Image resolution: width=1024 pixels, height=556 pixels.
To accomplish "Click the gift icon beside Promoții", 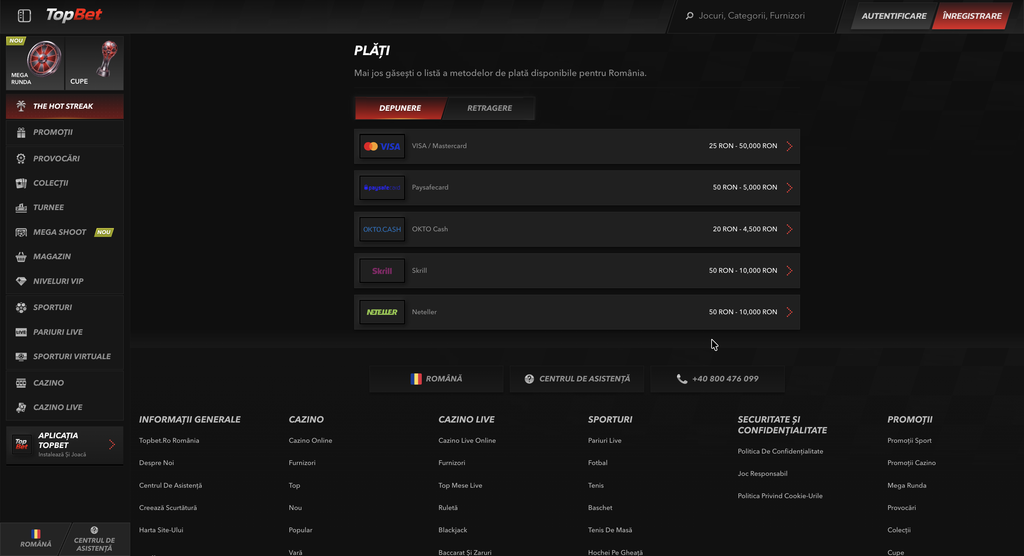I will 21,132.
